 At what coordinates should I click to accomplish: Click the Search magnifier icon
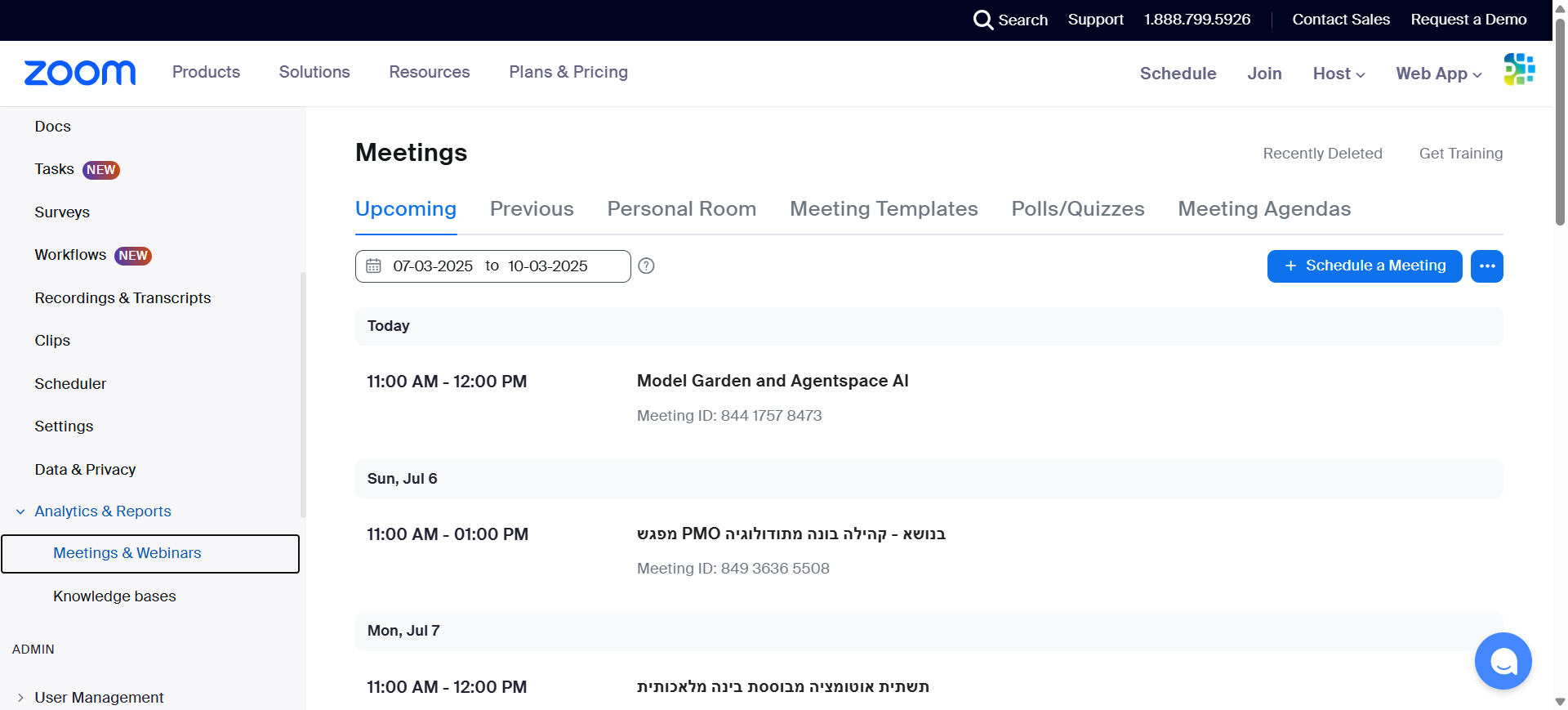(983, 20)
